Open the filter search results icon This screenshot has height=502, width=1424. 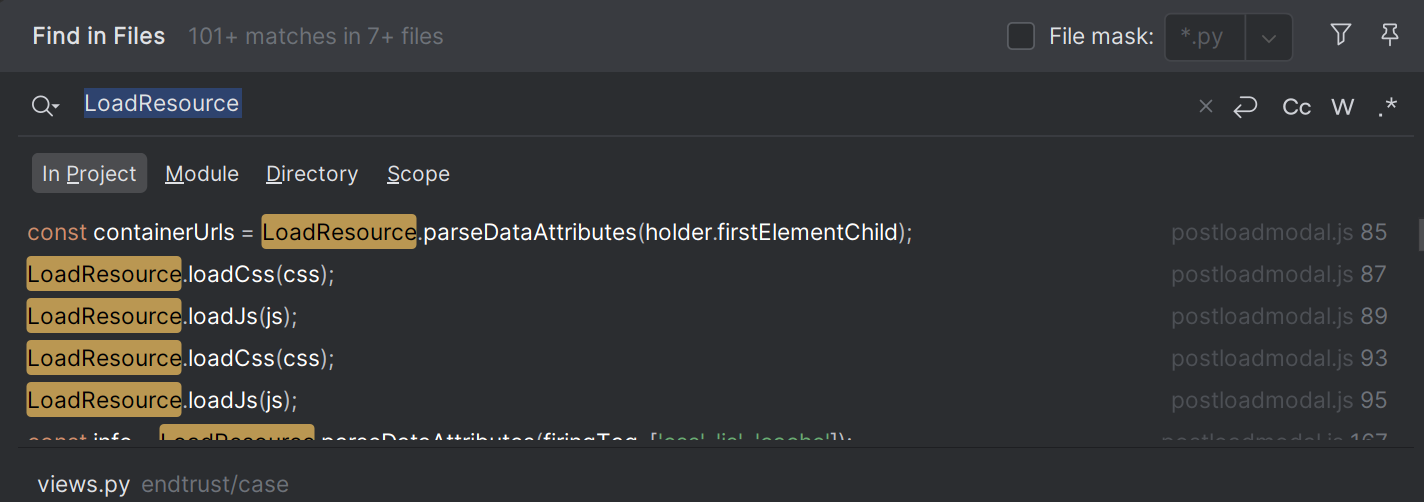click(1341, 36)
